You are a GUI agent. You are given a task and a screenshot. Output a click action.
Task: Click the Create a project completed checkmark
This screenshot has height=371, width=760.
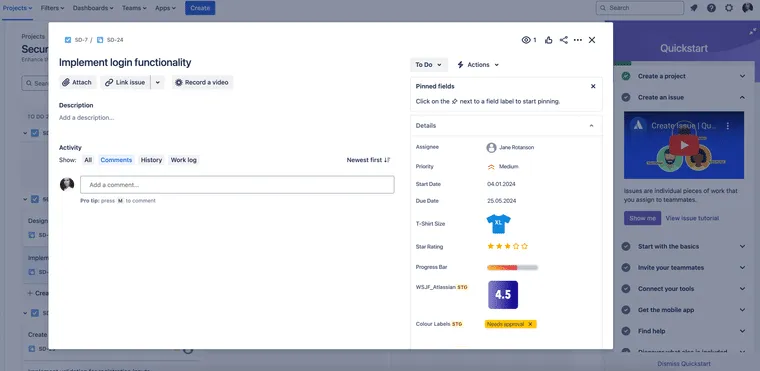(626, 76)
